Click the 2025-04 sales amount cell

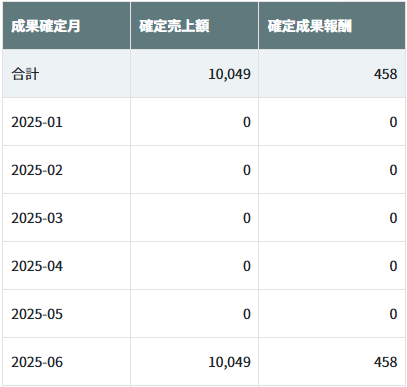195,266
